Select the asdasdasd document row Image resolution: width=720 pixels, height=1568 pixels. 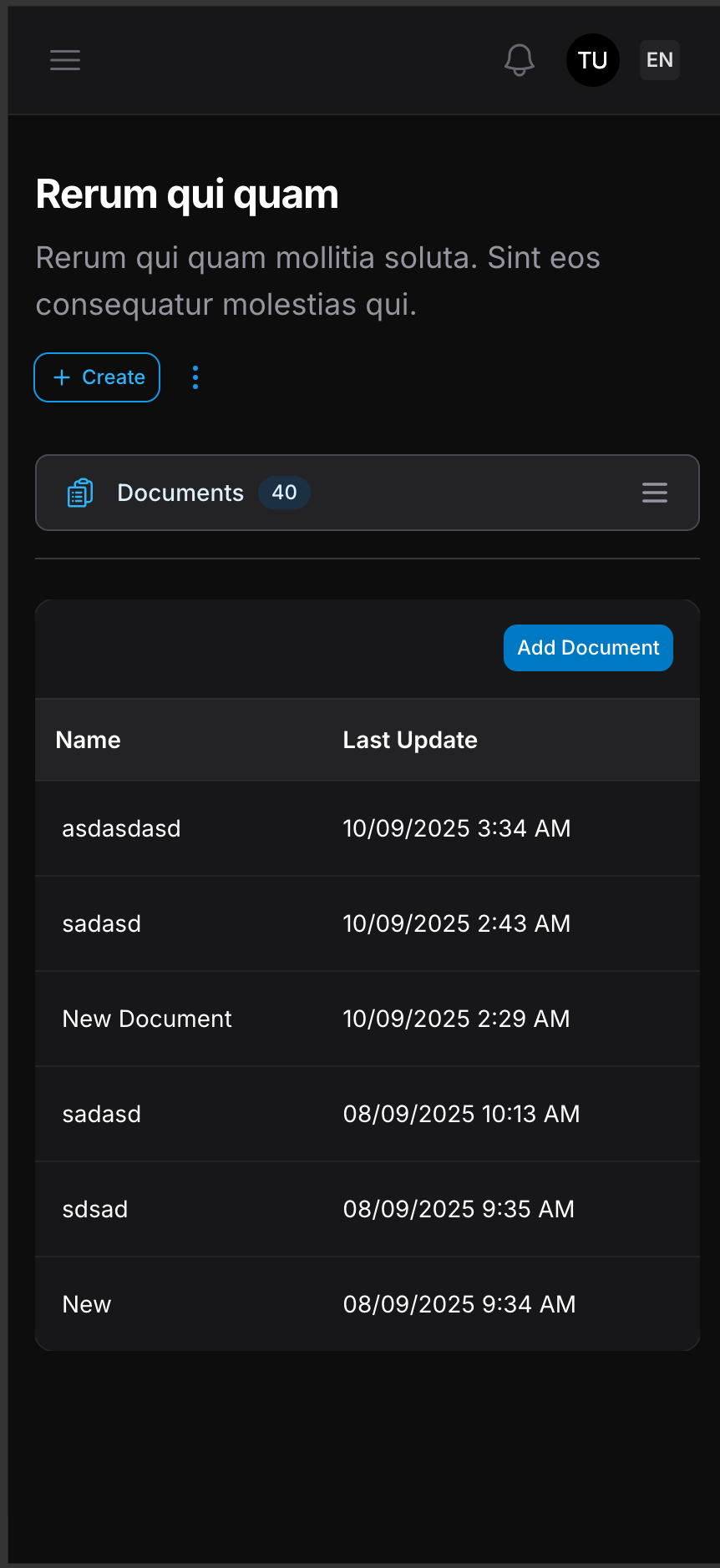[x=121, y=828]
